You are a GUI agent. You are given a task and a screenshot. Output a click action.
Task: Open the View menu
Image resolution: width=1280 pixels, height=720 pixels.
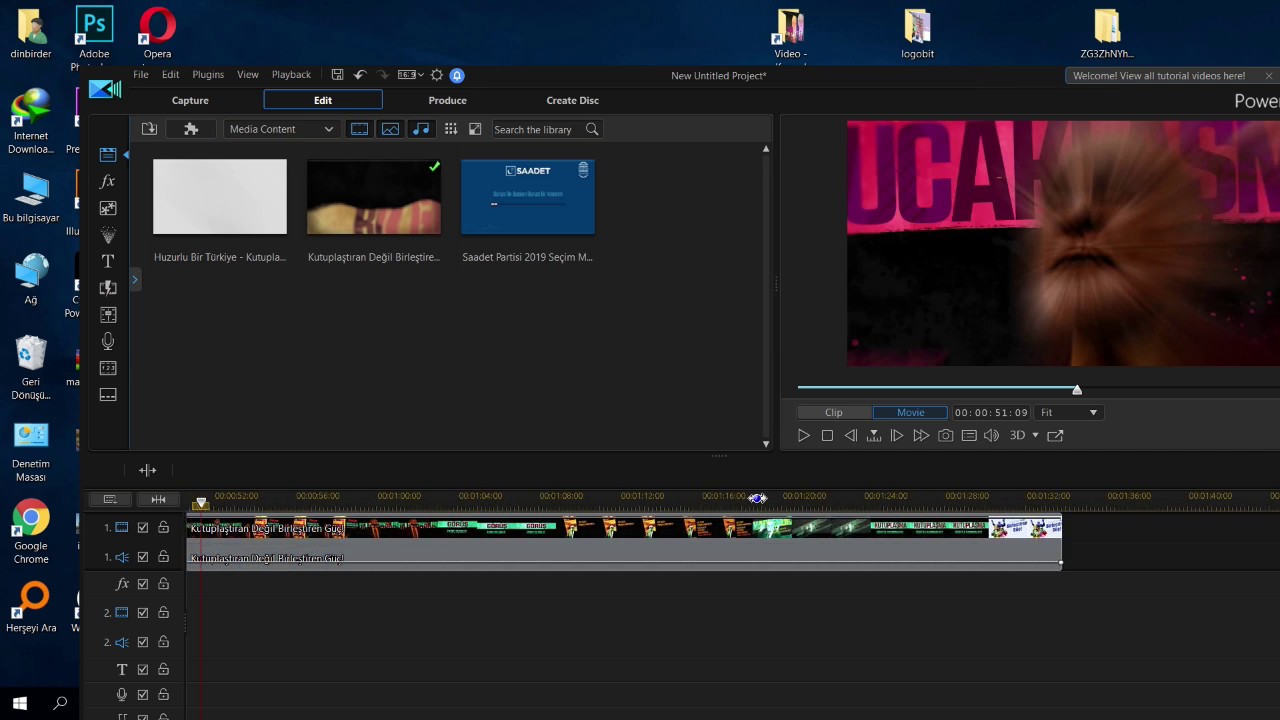(x=248, y=75)
